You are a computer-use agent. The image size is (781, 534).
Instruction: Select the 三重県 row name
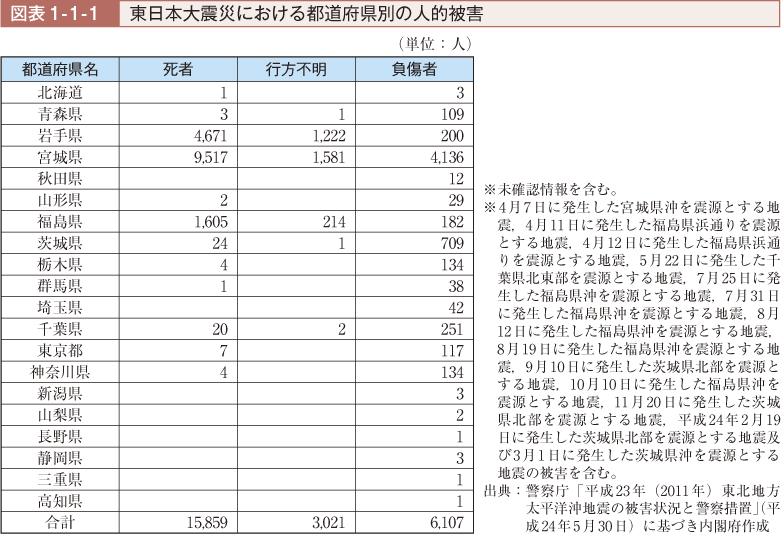(x=60, y=479)
